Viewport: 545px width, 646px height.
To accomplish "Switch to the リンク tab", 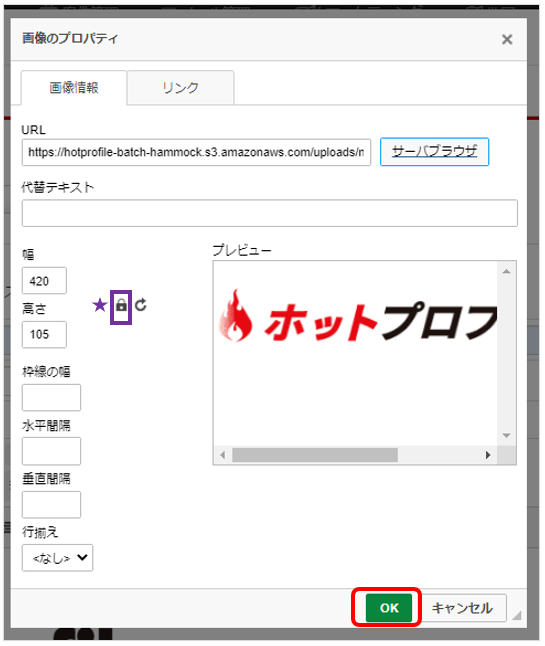I will 180,88.
